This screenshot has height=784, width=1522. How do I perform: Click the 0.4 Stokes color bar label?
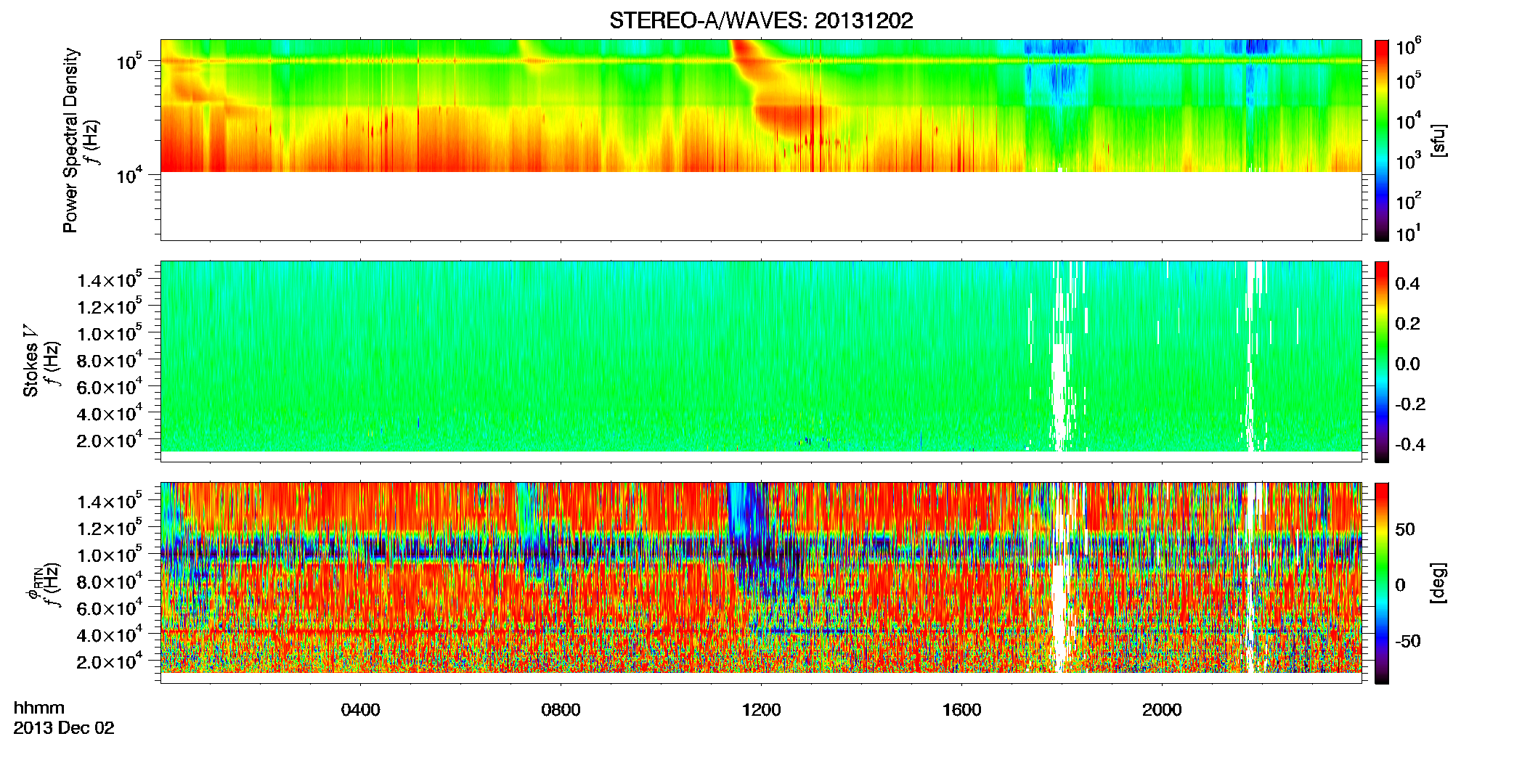(x=1407, y=284)
